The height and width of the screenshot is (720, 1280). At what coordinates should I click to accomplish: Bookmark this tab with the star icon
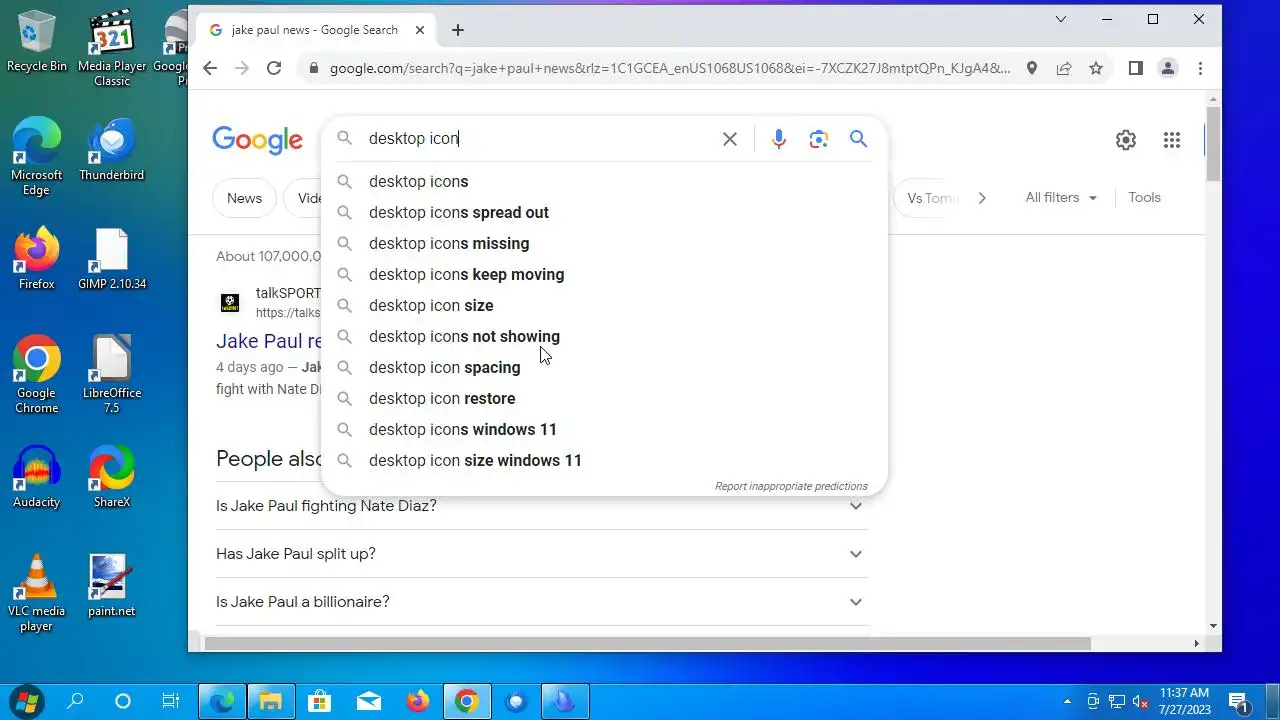coord(1096,68)
